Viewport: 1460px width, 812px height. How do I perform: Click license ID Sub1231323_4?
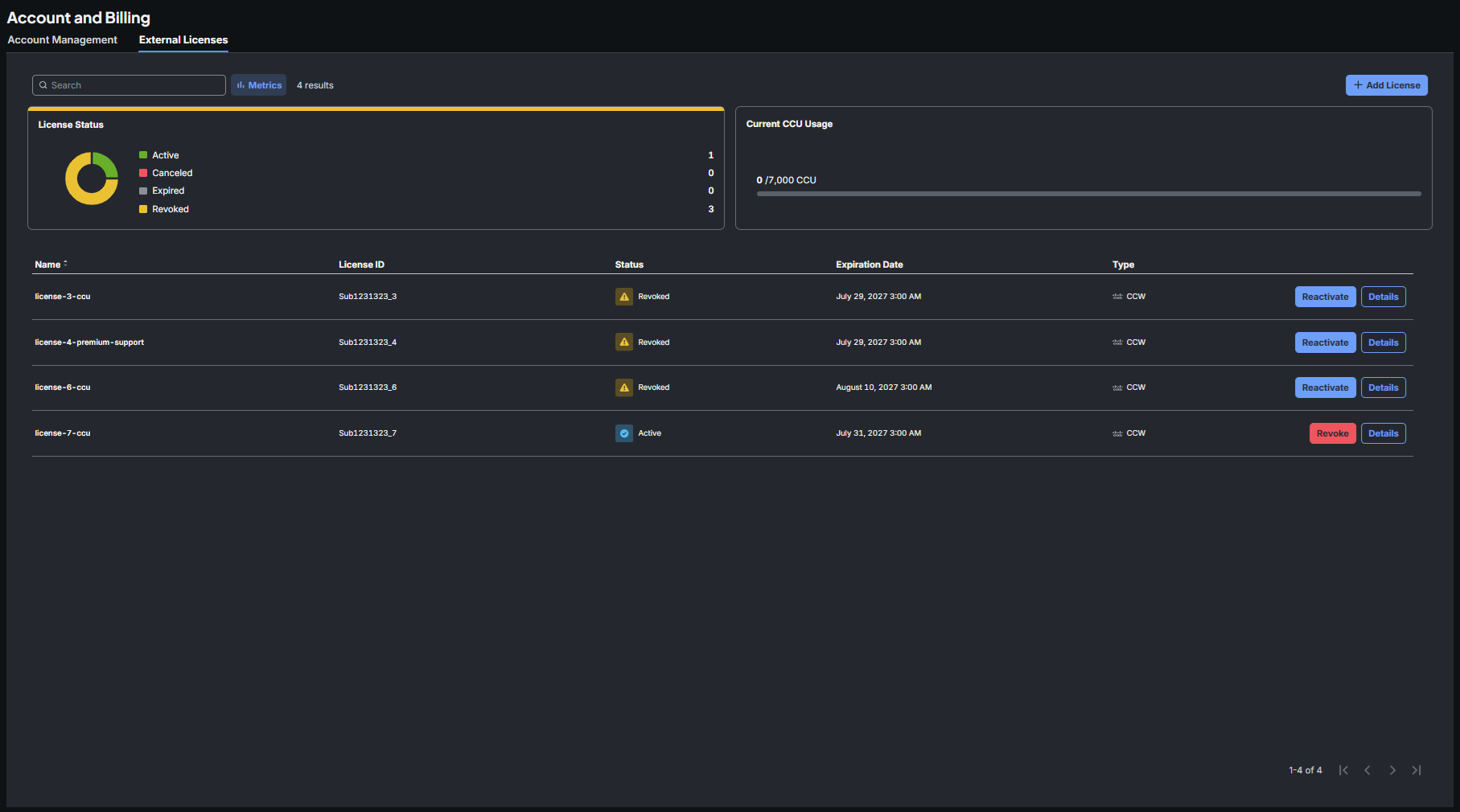[368, 342]
